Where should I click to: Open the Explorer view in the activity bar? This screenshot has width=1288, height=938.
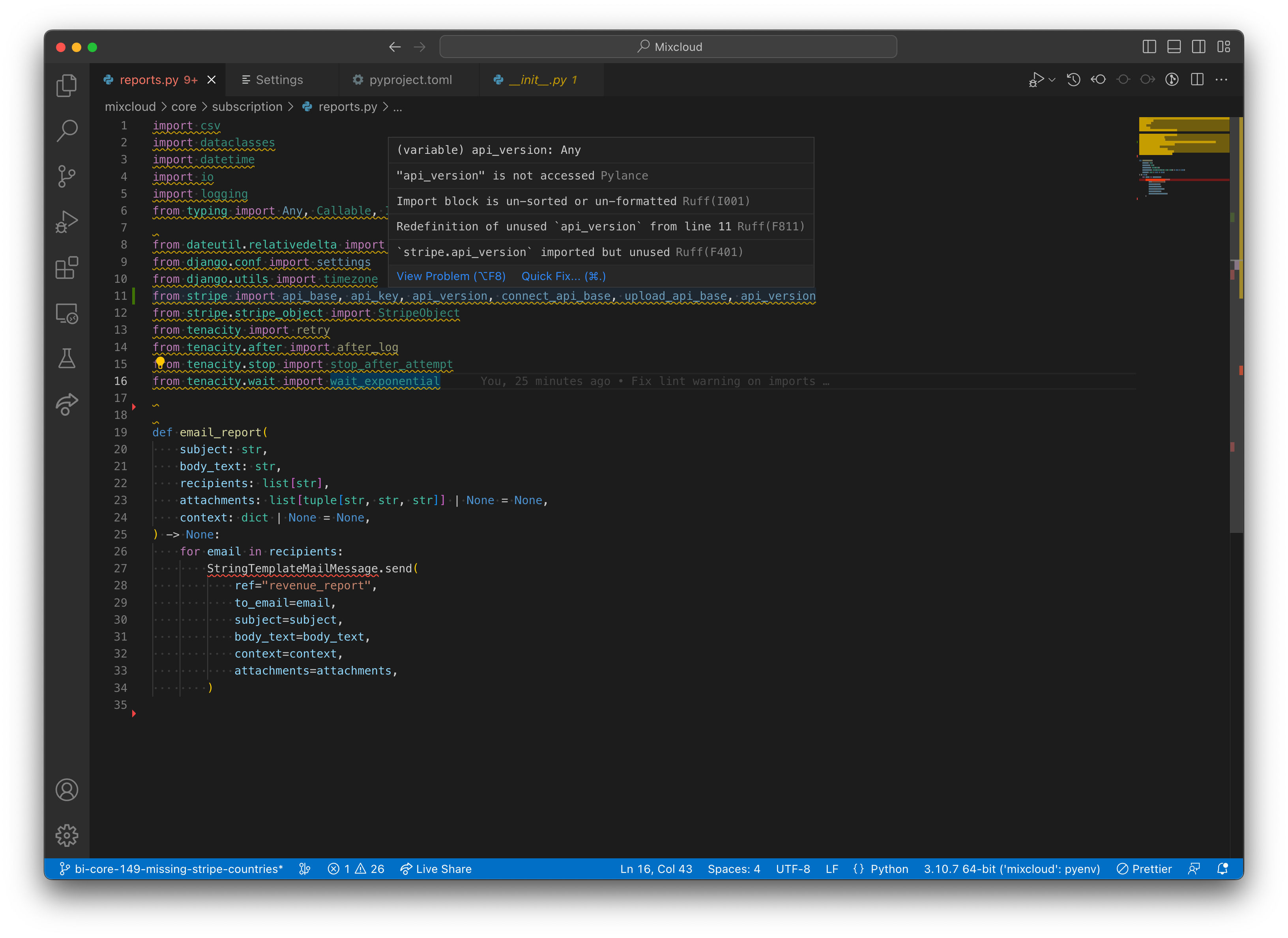click(67, 85)
